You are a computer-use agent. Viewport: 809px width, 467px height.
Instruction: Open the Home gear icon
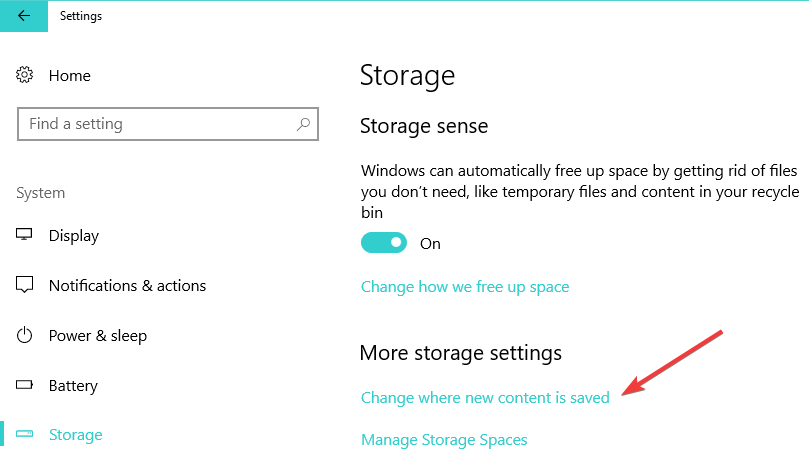coord(24,75)
